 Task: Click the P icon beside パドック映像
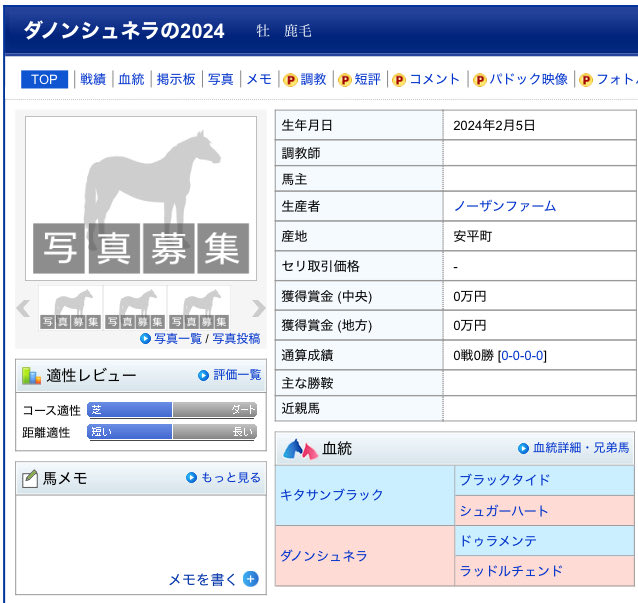click(480, 80)
